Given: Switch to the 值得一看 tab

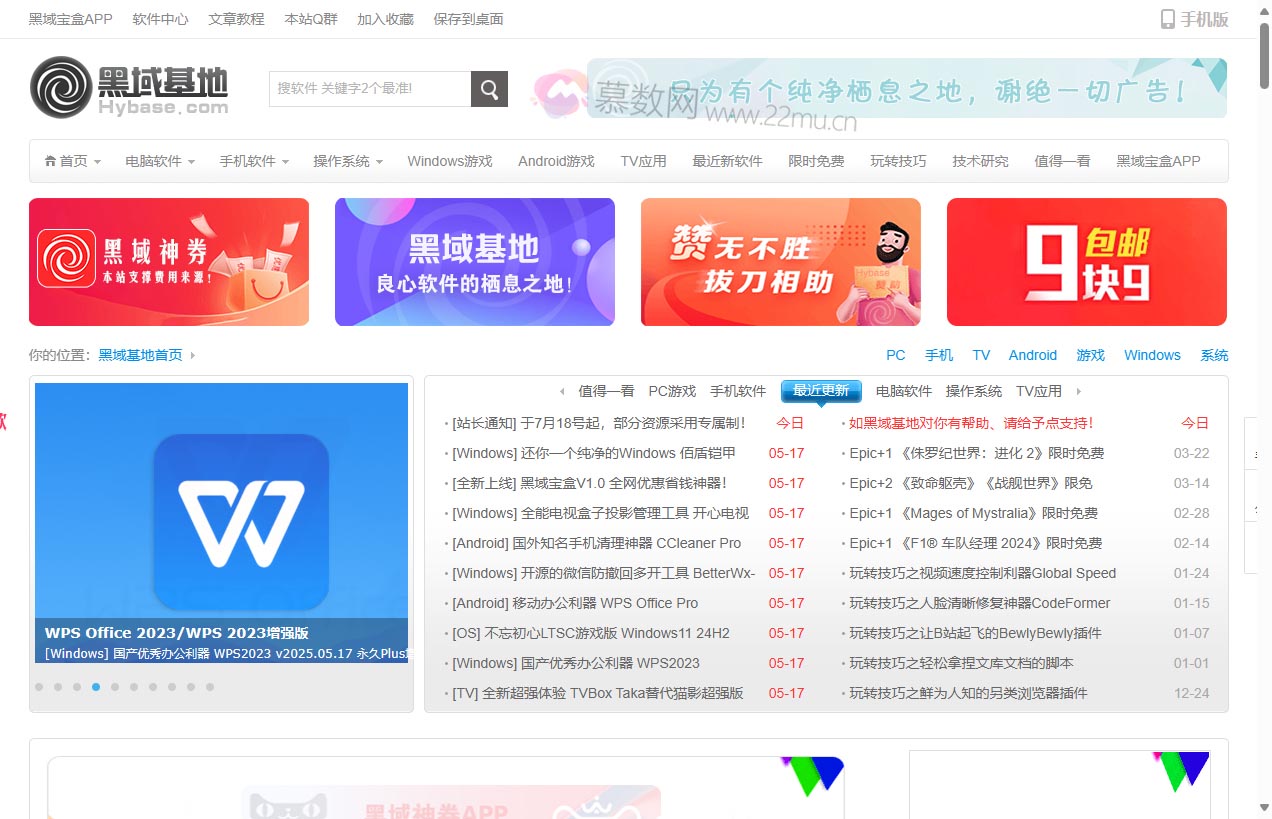Looking at the screenshot, I should tap(606, 391).
